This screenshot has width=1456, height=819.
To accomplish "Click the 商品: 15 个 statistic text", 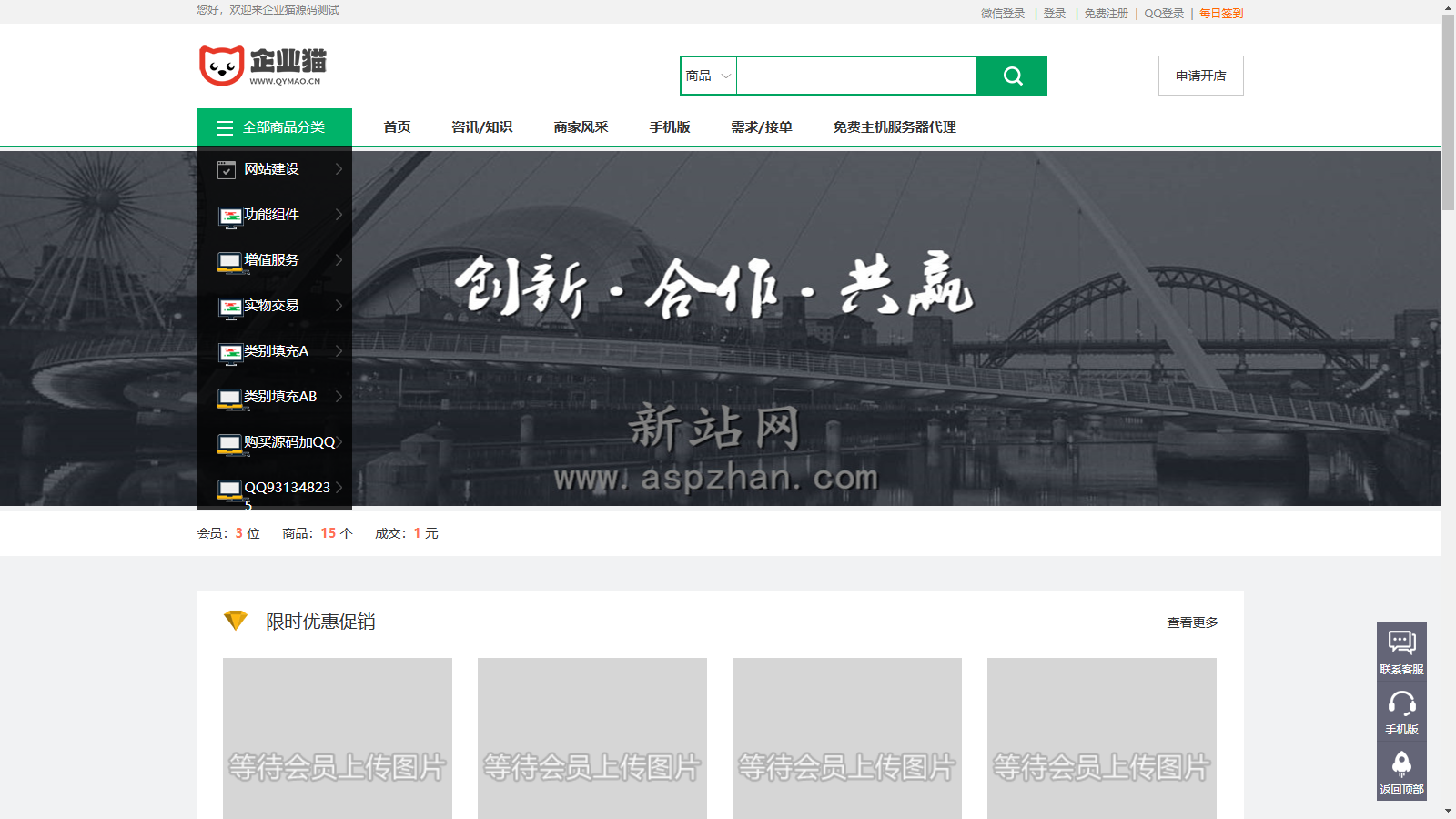I will coord(318,533).
